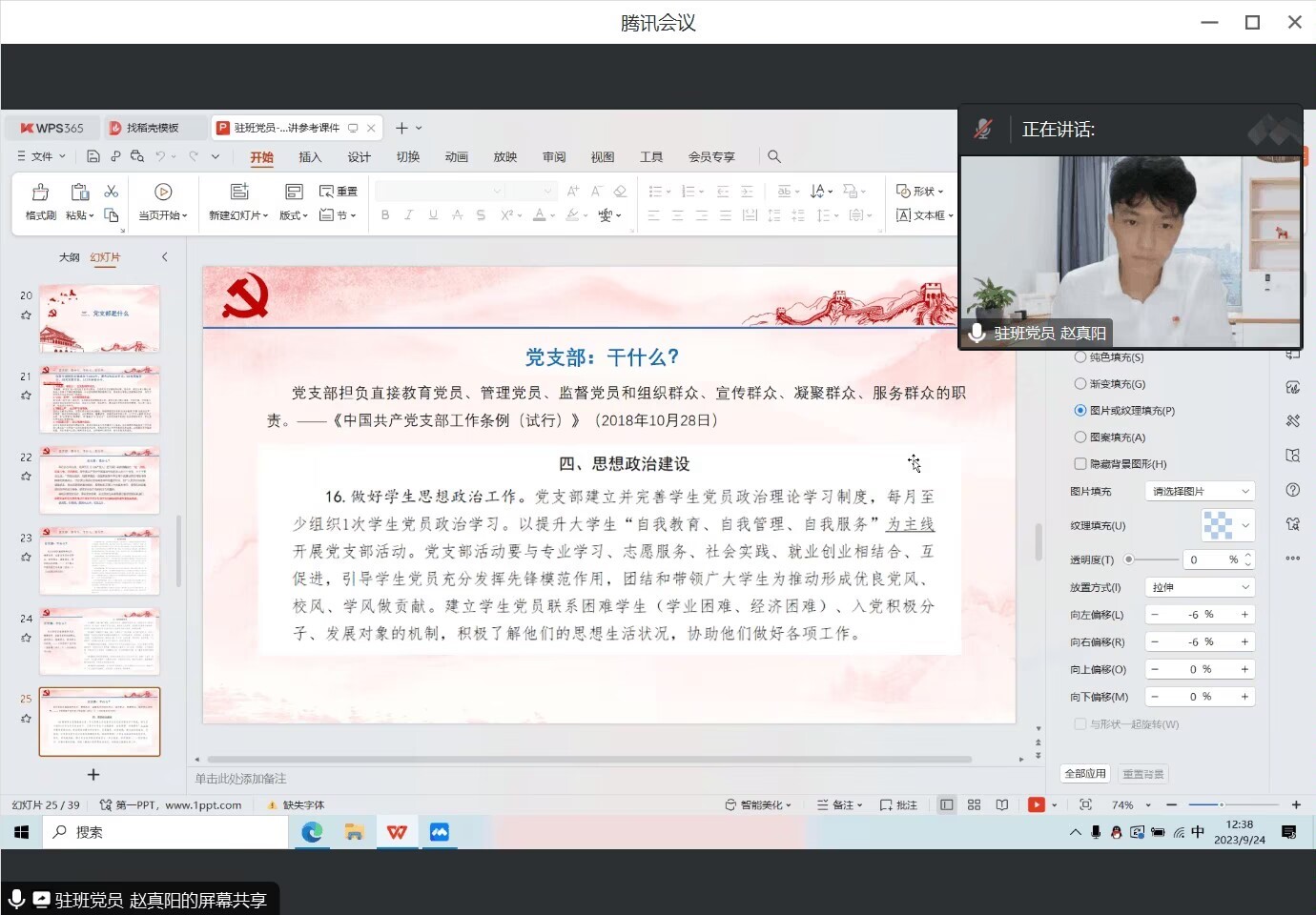
Task: Open the search magnifier in ribbon
Action: click(x=774, y=156)
